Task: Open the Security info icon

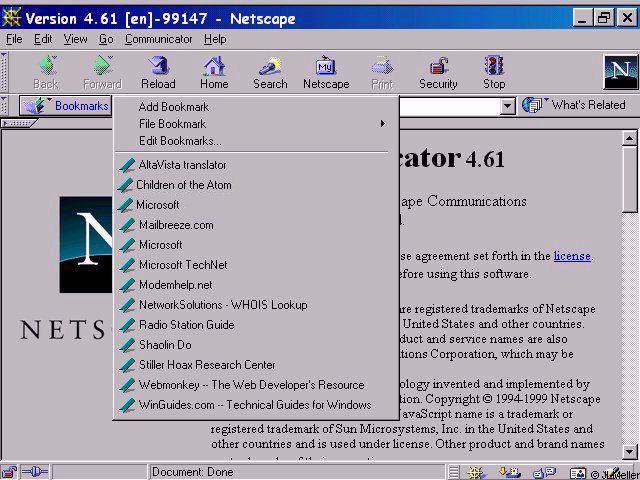Action: click(438, 72)
